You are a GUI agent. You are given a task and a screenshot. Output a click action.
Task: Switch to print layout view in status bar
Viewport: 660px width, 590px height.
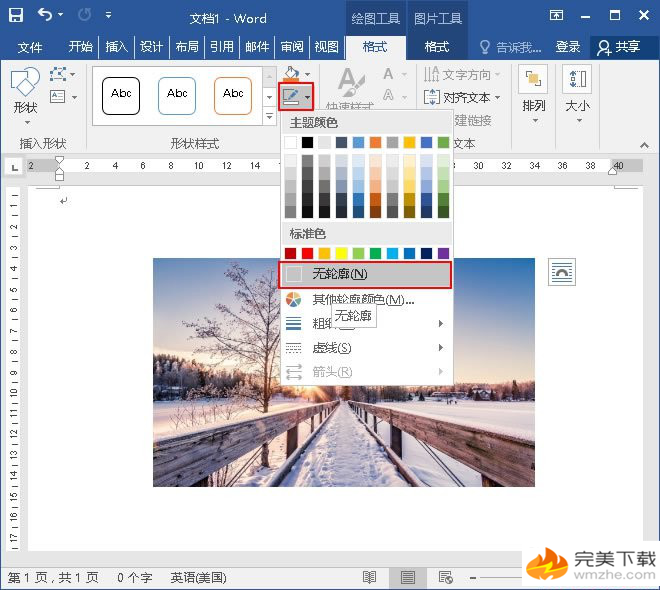click(x=407, y=577)
